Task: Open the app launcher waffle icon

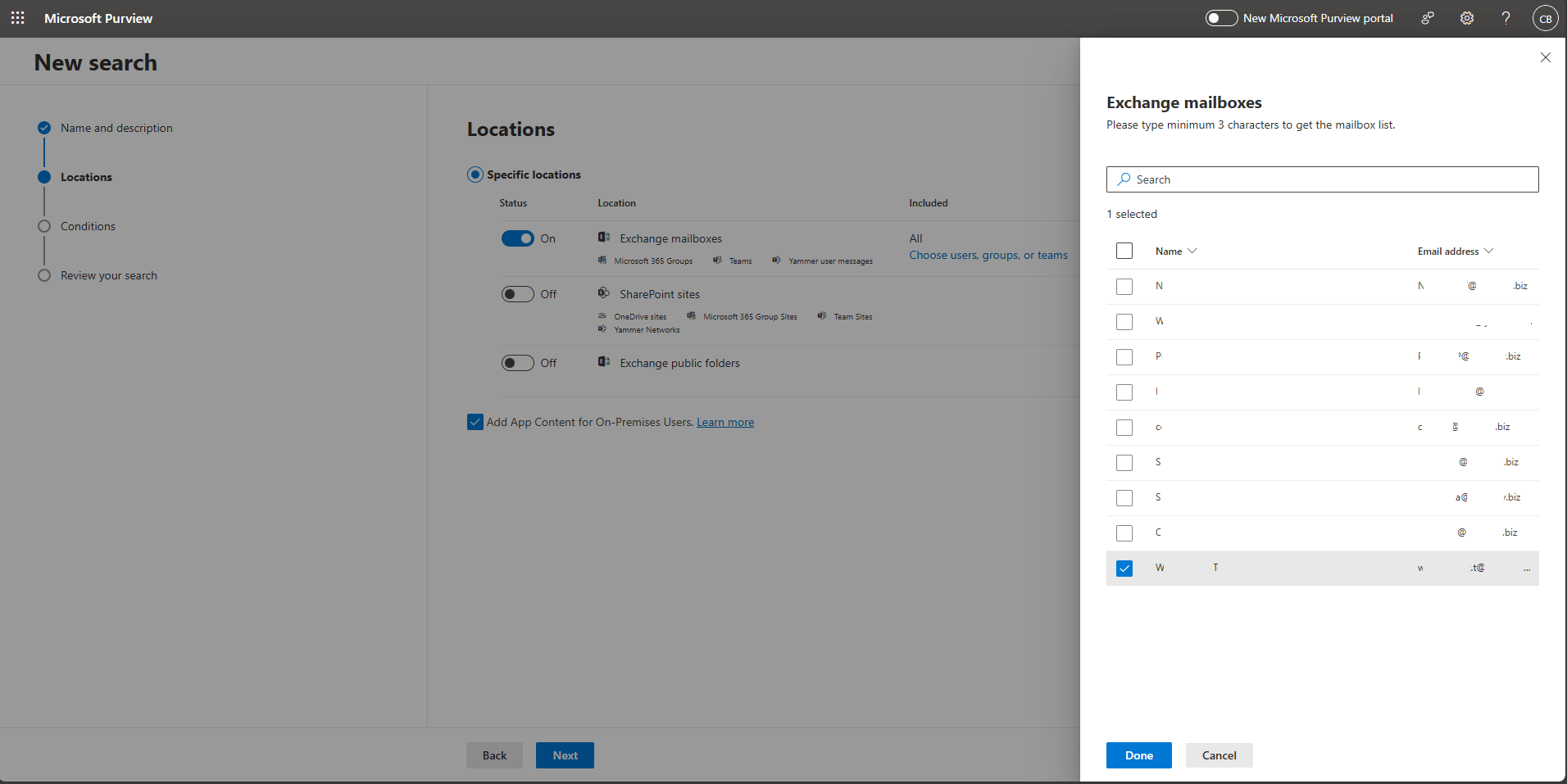Action: (18, 18)
